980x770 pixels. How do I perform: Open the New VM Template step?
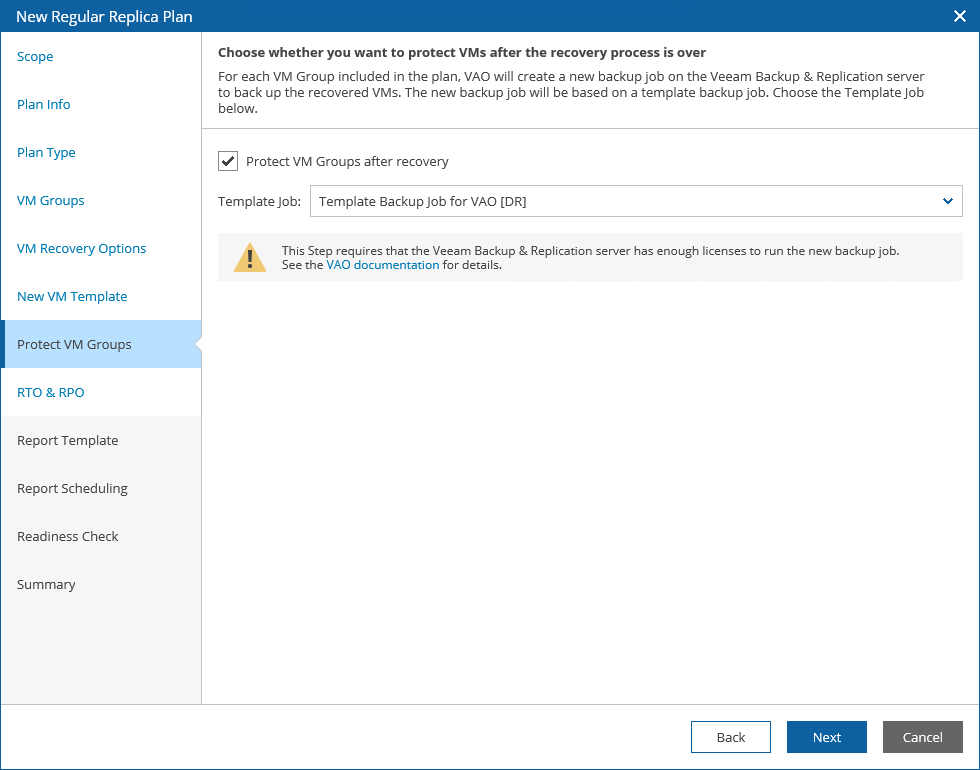click(x=72, y=297)
